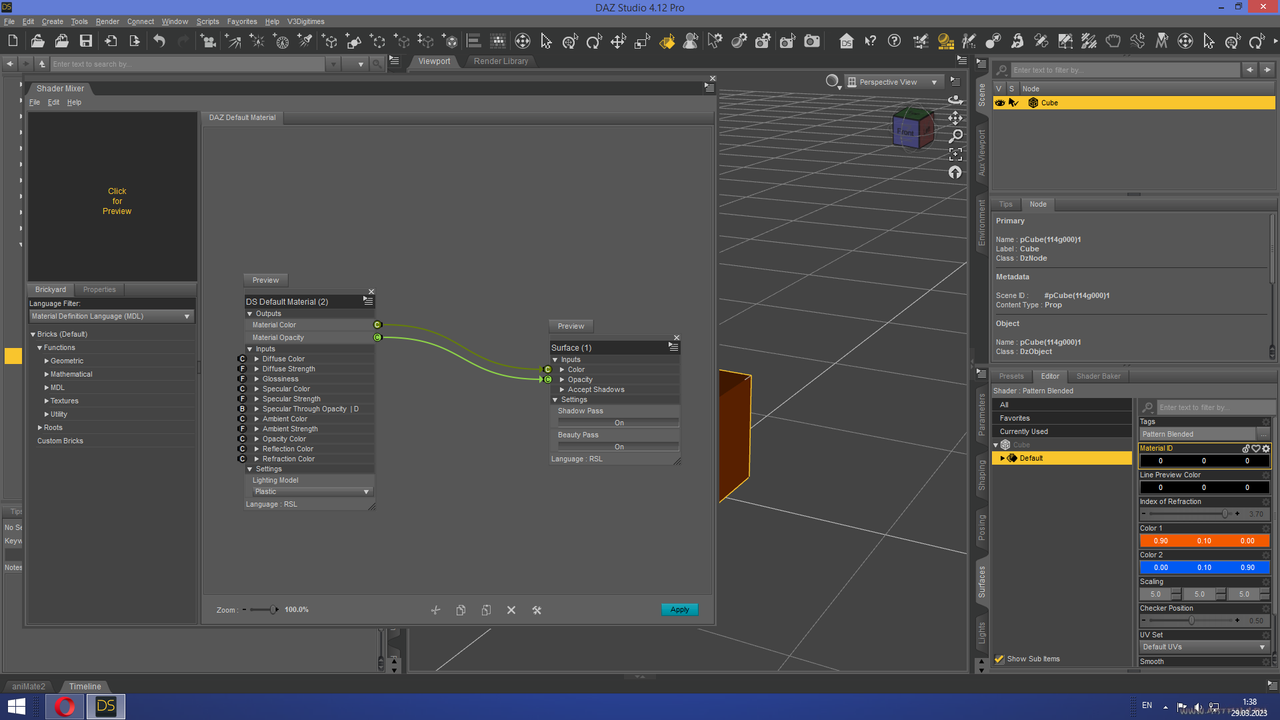1280x720 pixels.
Task: Click Material Color output connector
Action: pyautogui.click(x=377, y=325)
